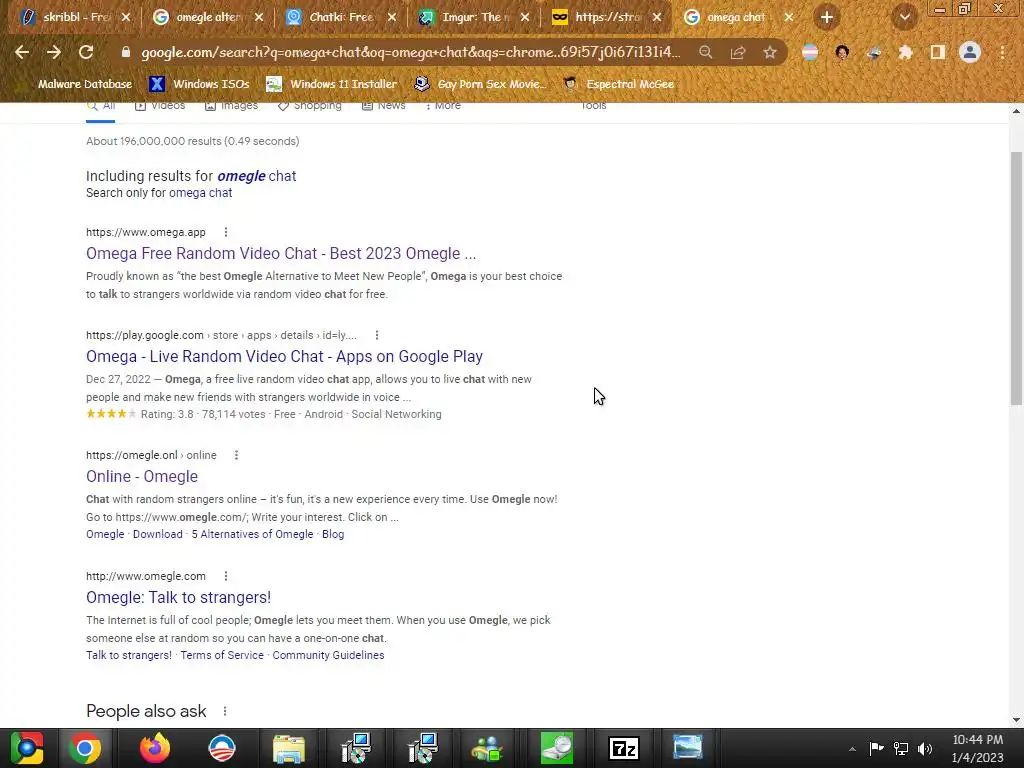
Task: Open three-dot options for omegle.onl result
Action: [236, 455]
